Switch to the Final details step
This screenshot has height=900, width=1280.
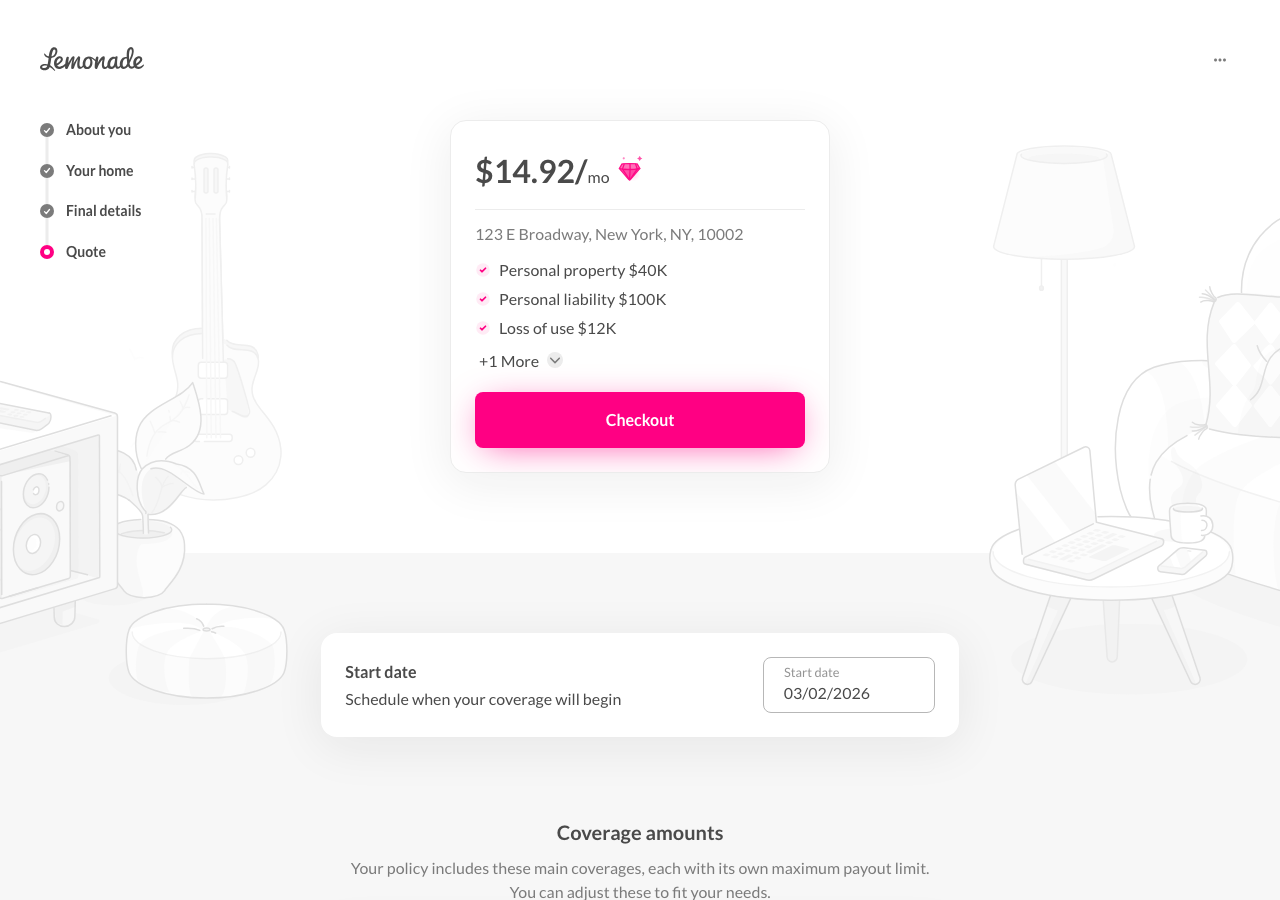pyautogui.click(x=103, y=211)
